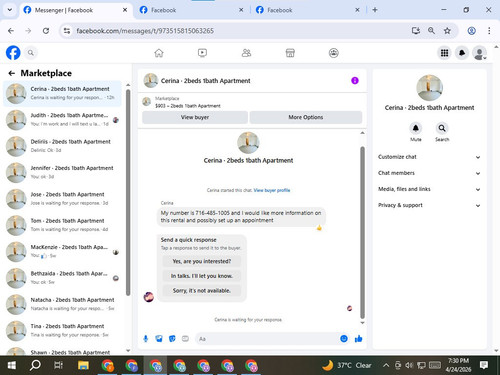Image resolution: width=500 pixels, height=375 pixels.
Task: Click the chat messages scrollbar
Action: coord(362,232)
